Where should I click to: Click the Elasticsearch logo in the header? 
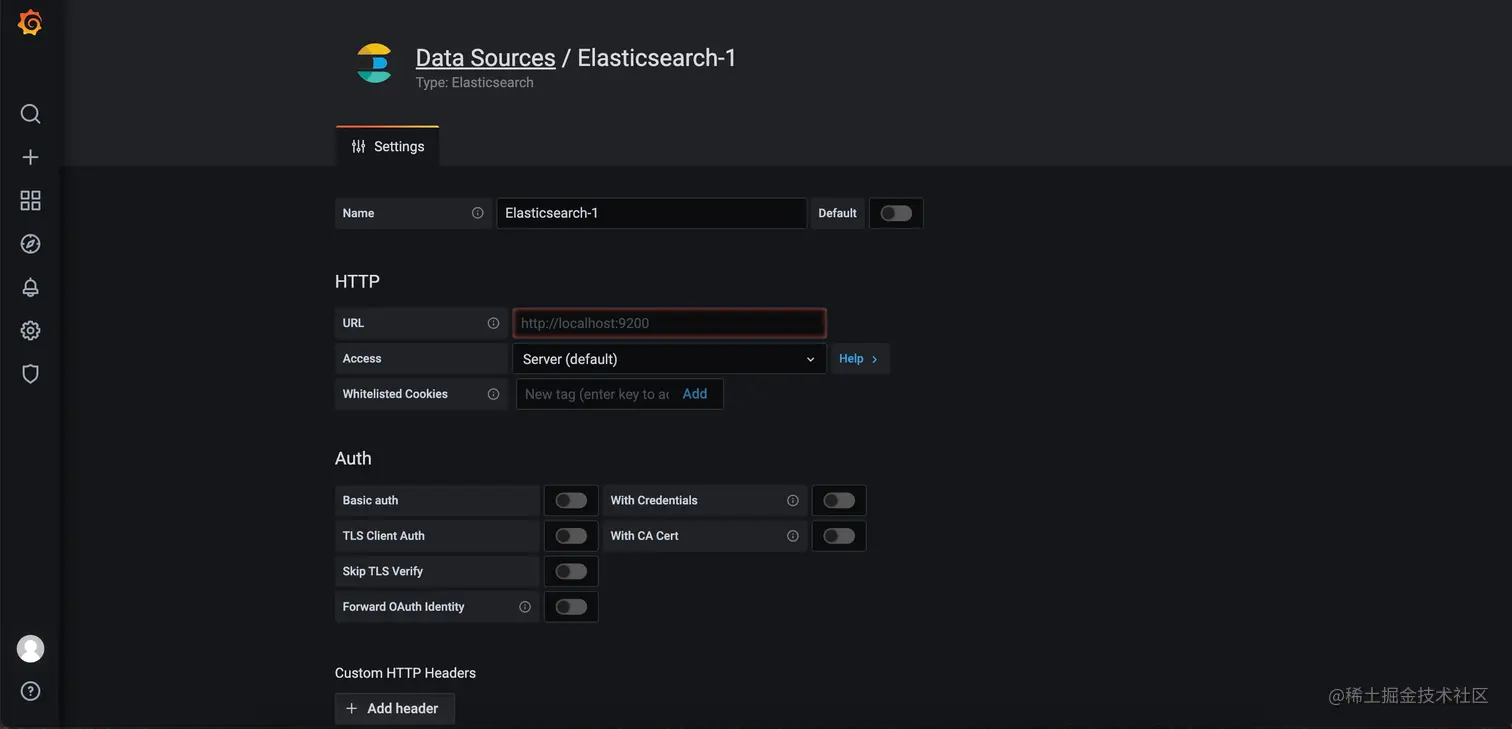tap(374, 63)
